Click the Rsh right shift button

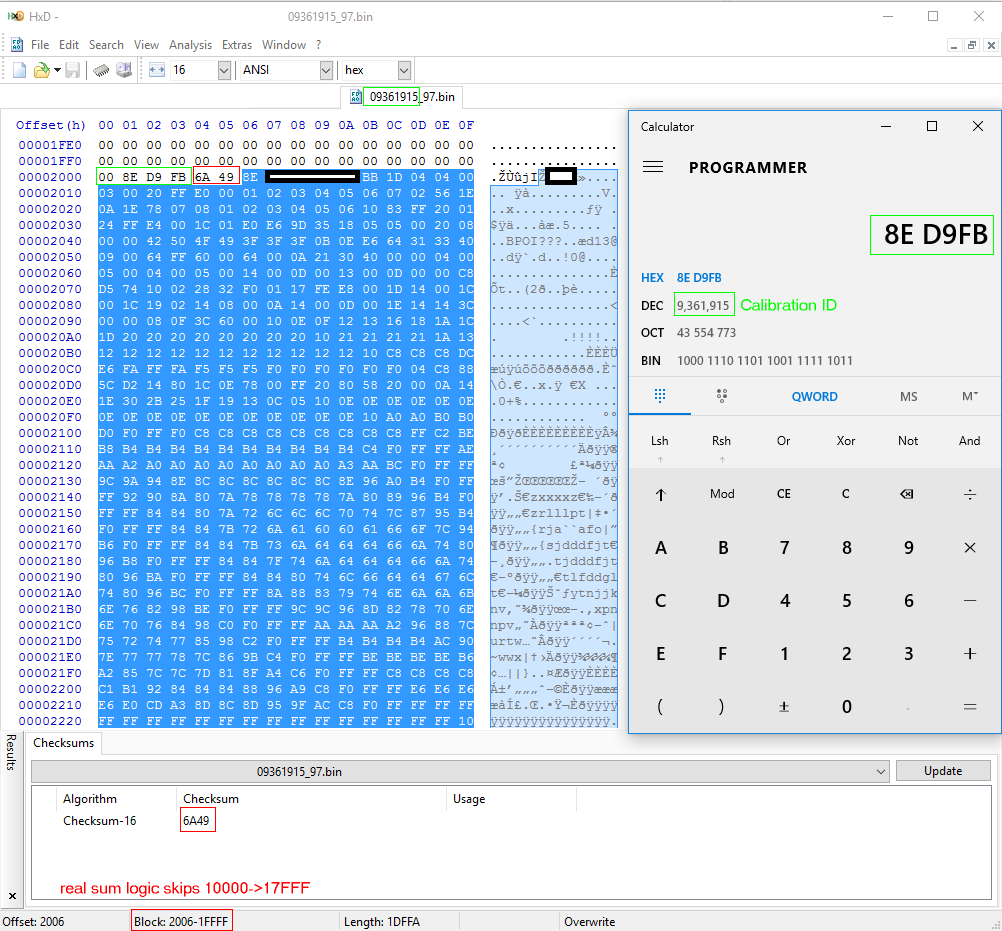point(721,440)
